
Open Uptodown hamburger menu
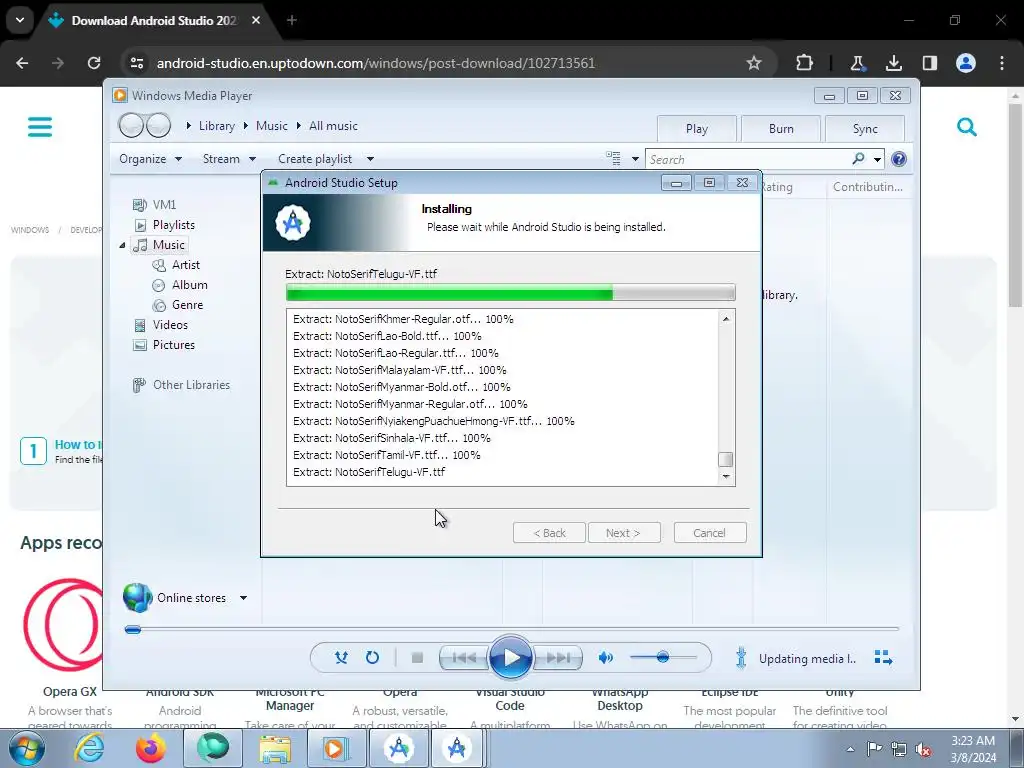40,127
